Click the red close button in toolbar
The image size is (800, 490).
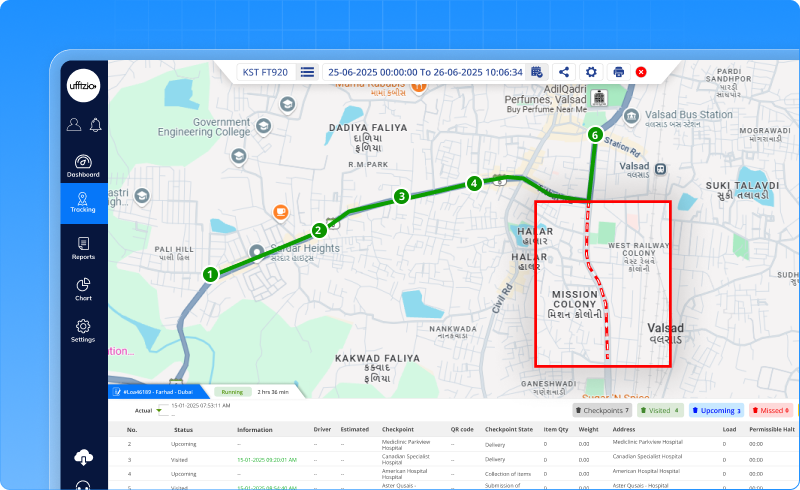coord(641,72)
